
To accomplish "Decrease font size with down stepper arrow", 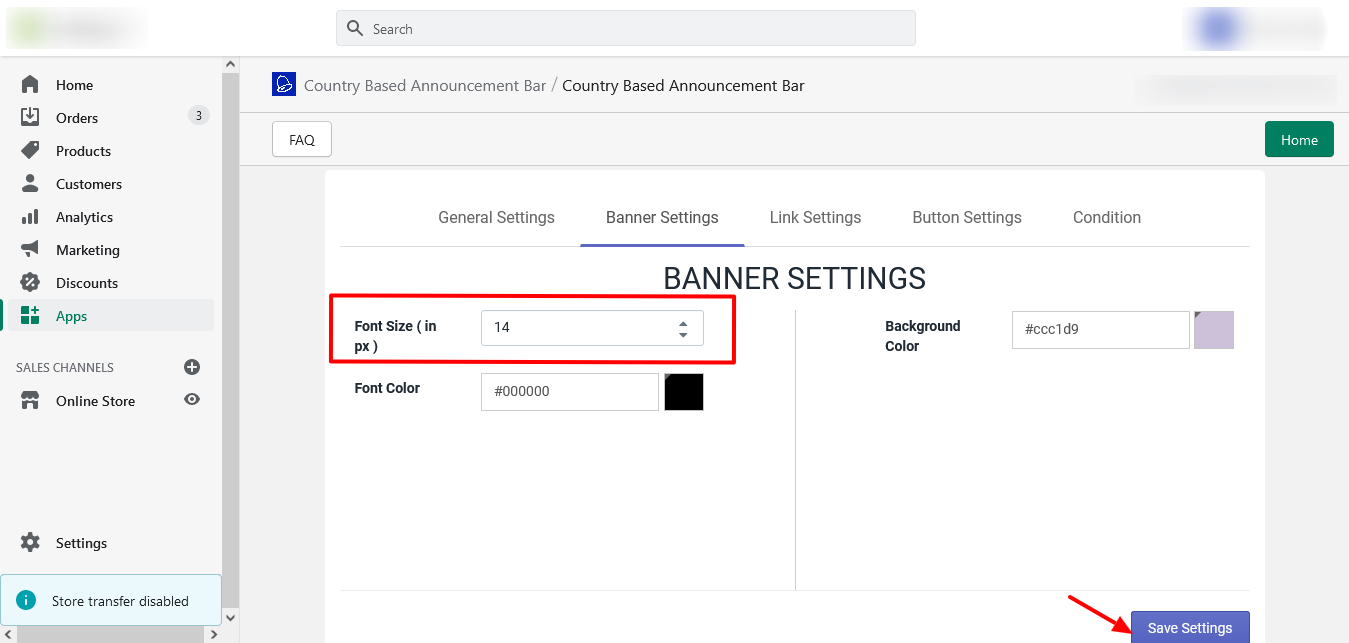I will click(683, 334).
